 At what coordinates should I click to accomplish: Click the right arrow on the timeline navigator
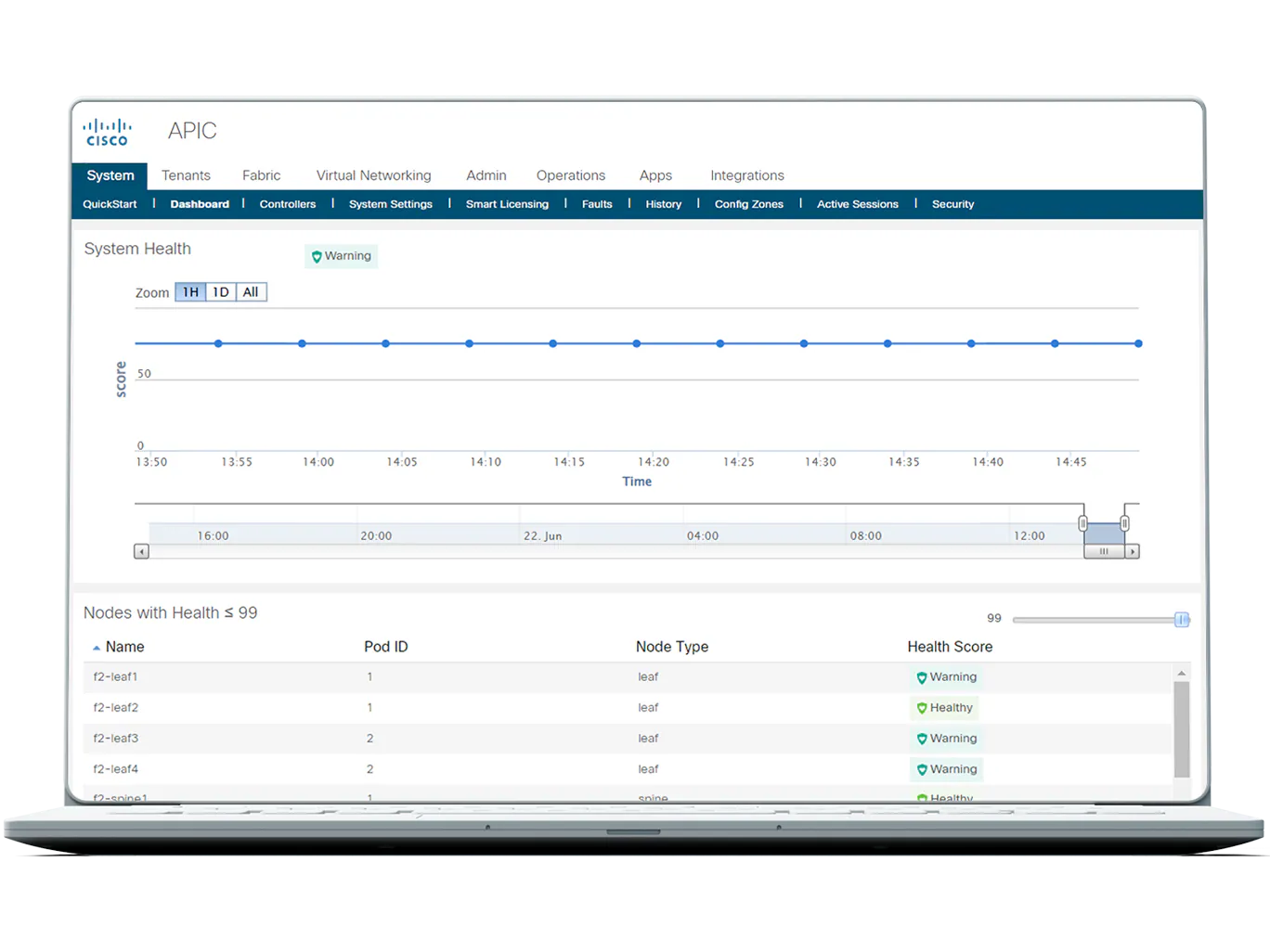click(x=1134, y=550)
